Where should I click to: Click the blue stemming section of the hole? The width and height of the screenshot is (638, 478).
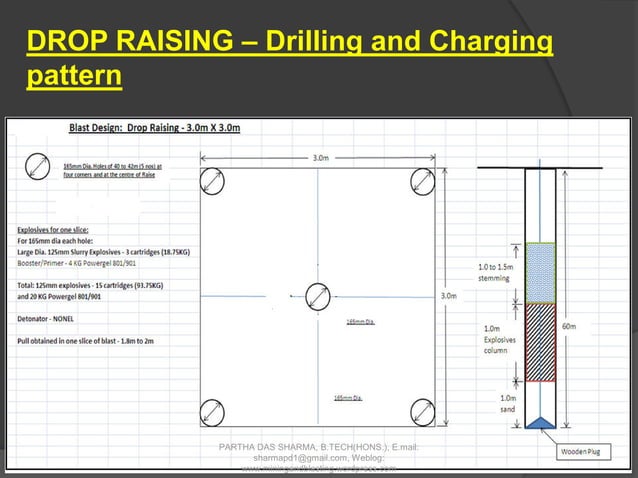[540, 273]
